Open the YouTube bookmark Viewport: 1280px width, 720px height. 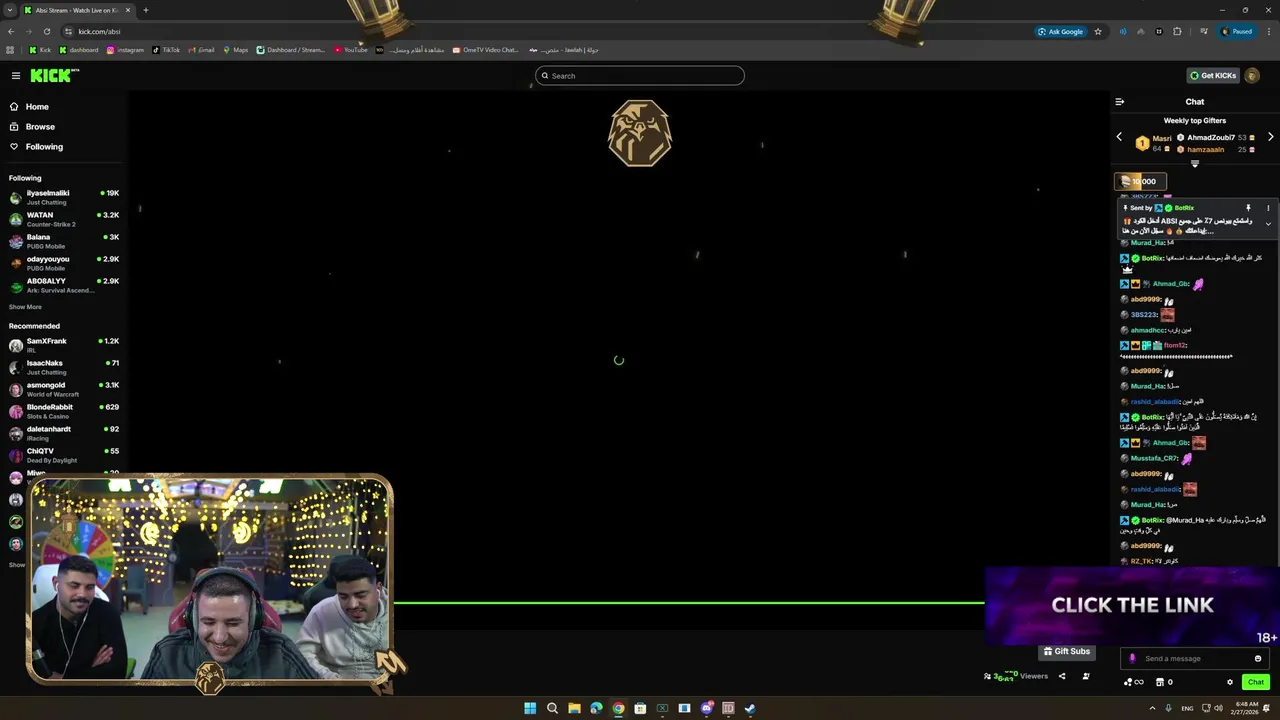(351, 50)
